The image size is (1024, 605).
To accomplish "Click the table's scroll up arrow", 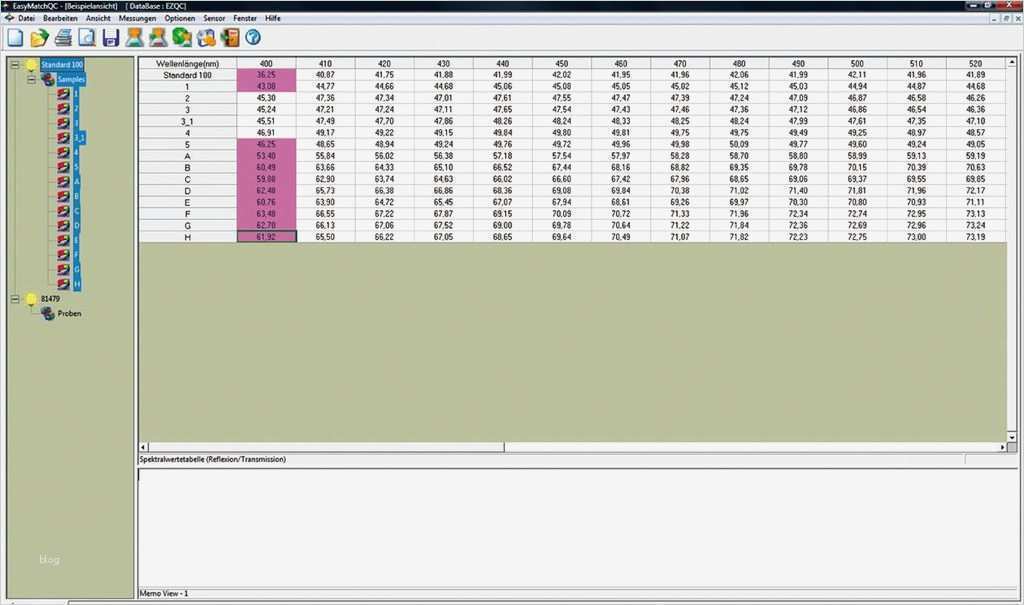I will coord(1012,62).
